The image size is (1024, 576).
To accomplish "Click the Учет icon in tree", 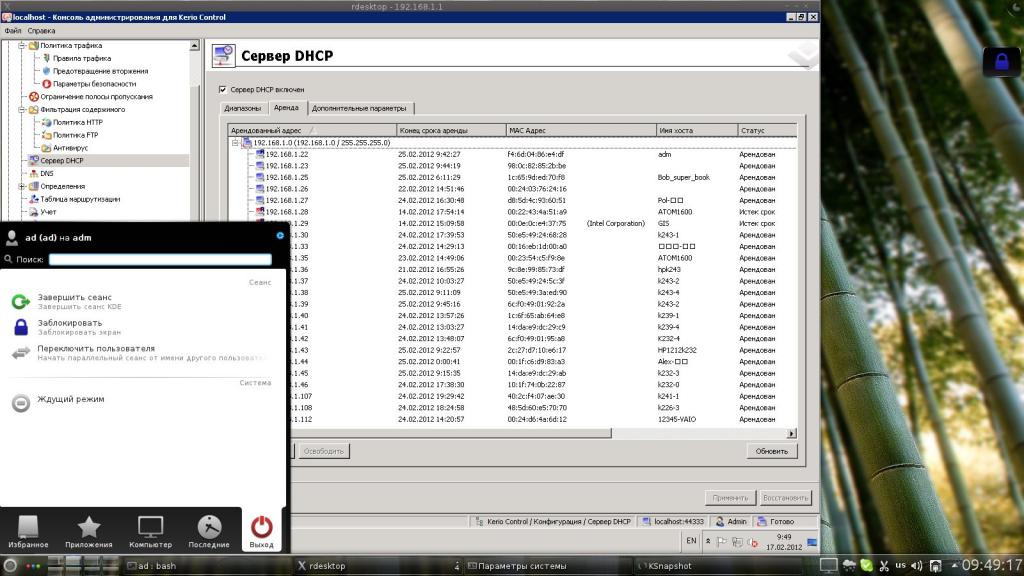I will [x=34, y=212].
